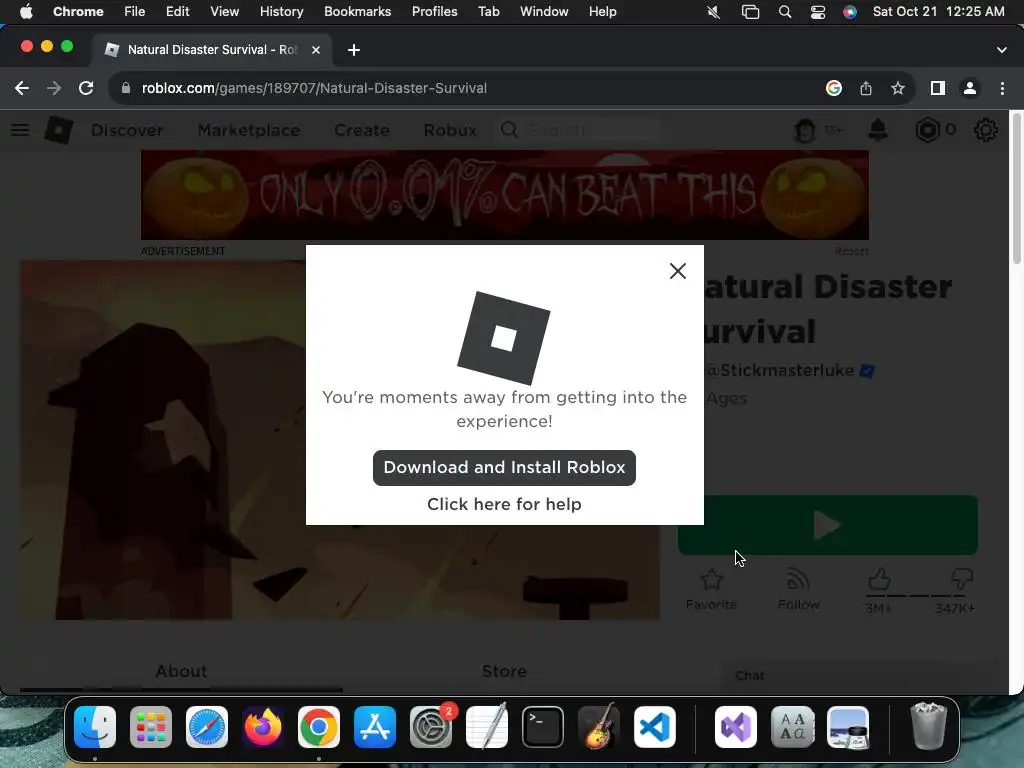Open the File menu
This screenshot has height=768, width=1024.
135,12
